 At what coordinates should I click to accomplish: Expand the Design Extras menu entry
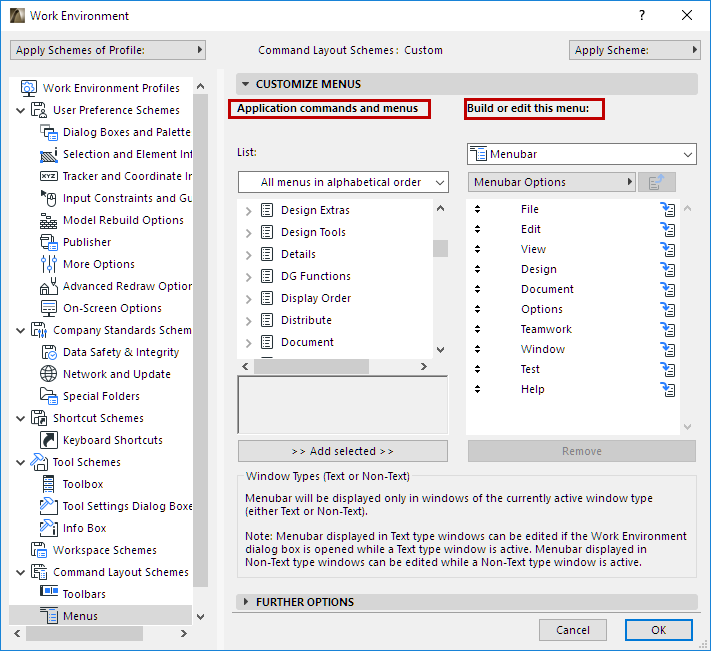coord(248,211)
